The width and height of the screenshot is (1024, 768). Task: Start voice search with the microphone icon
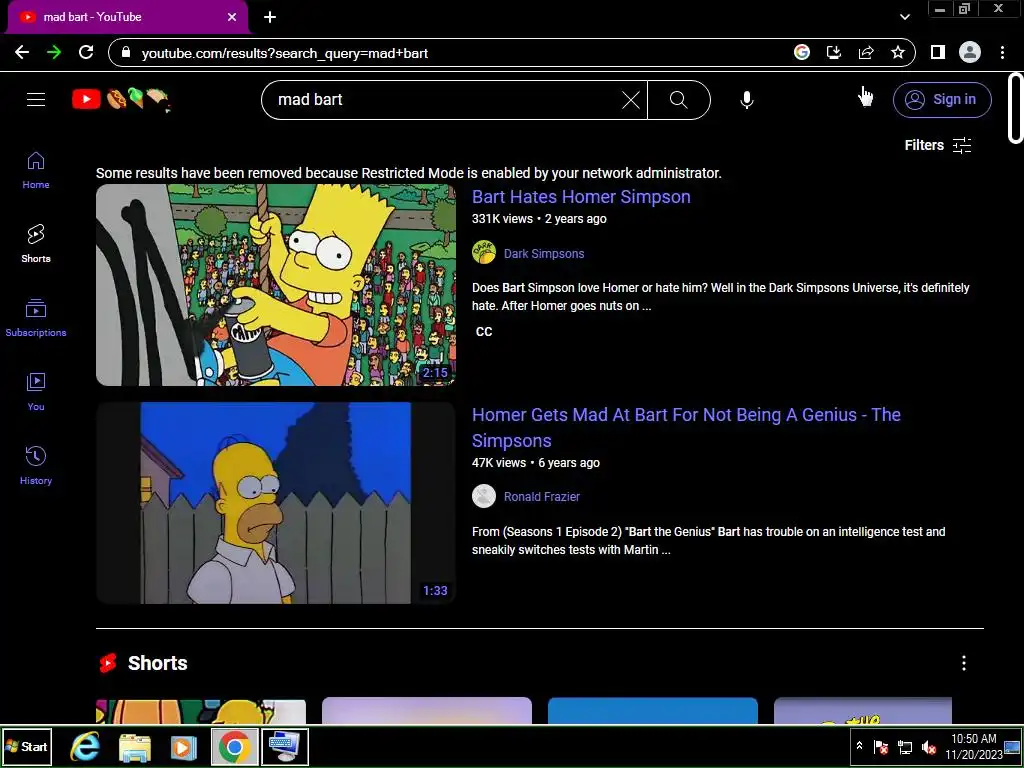click(746, 100)
